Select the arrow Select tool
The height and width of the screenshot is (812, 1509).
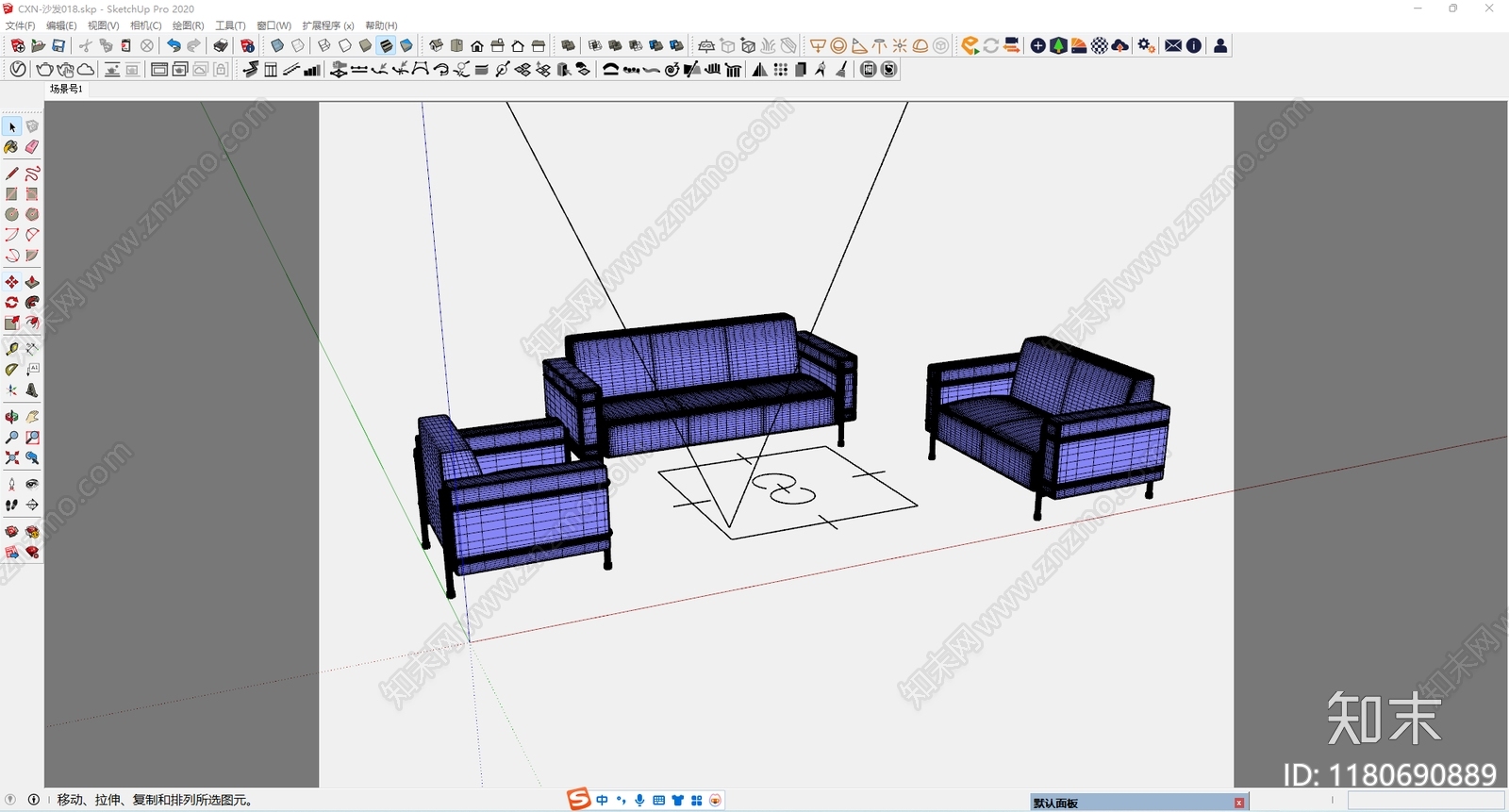tap(12, 126)
